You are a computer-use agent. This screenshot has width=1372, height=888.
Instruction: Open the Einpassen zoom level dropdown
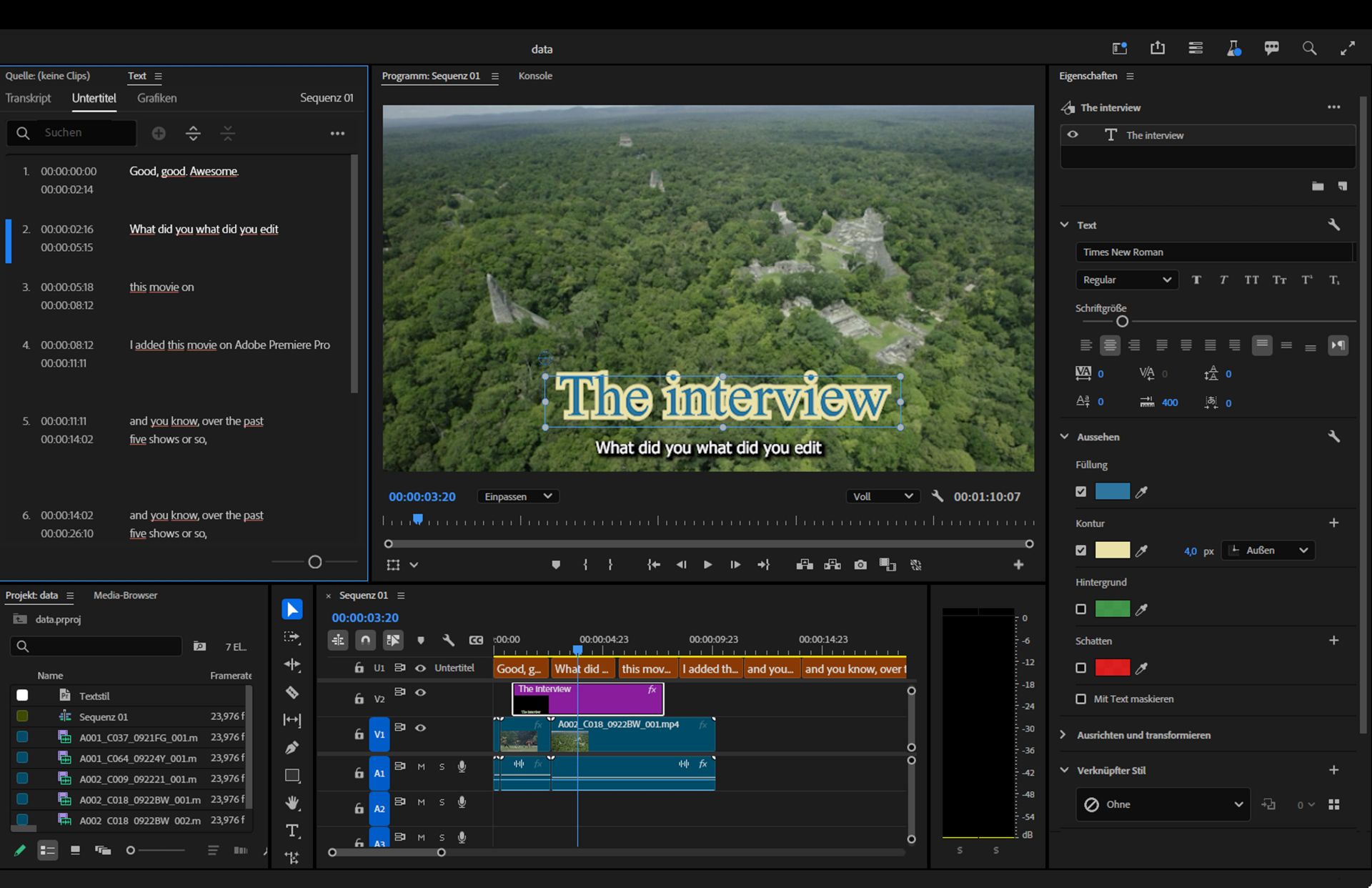[x=517, y=496]
